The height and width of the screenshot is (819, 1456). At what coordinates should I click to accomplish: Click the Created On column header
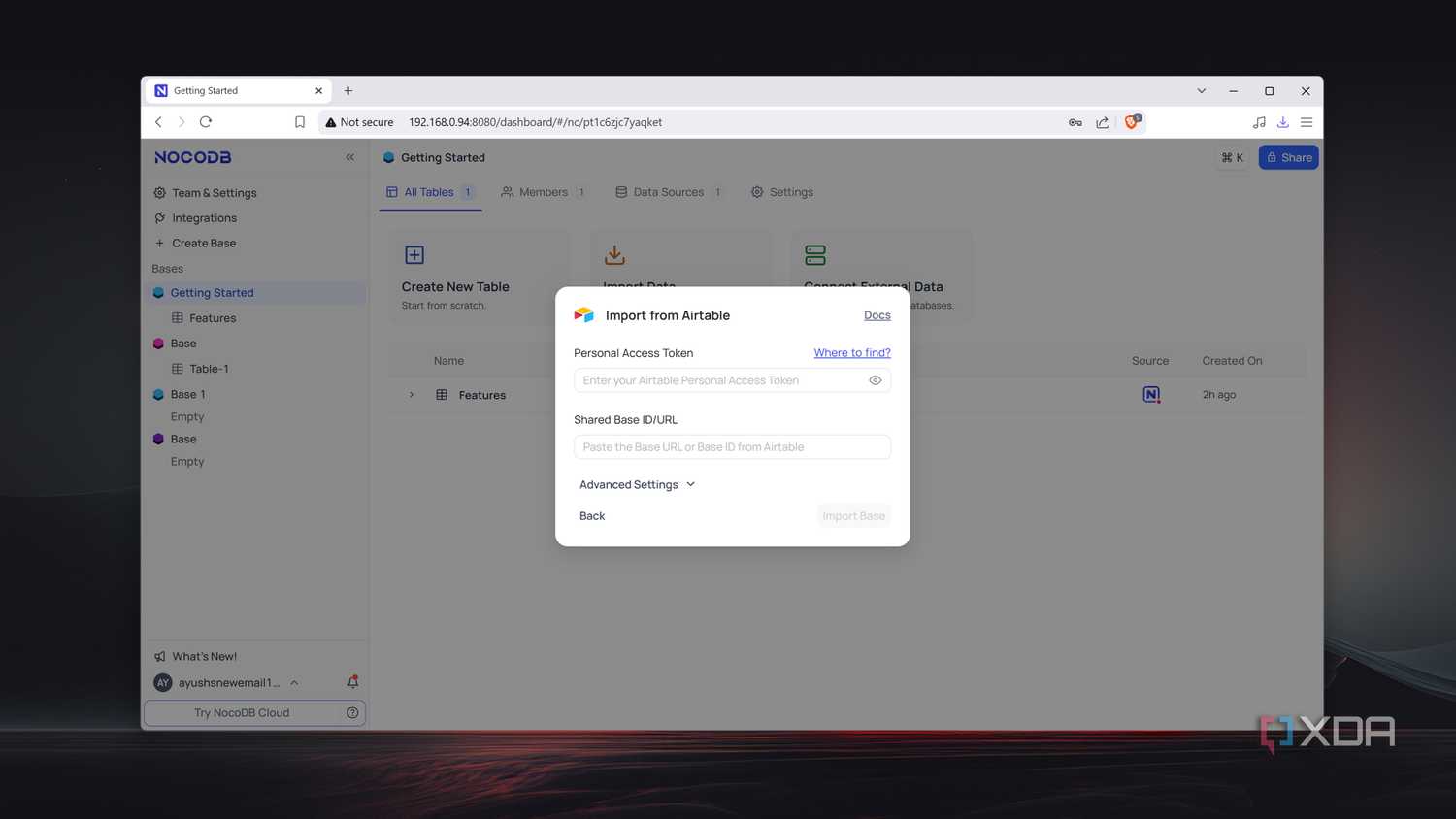coord(1232,361)
